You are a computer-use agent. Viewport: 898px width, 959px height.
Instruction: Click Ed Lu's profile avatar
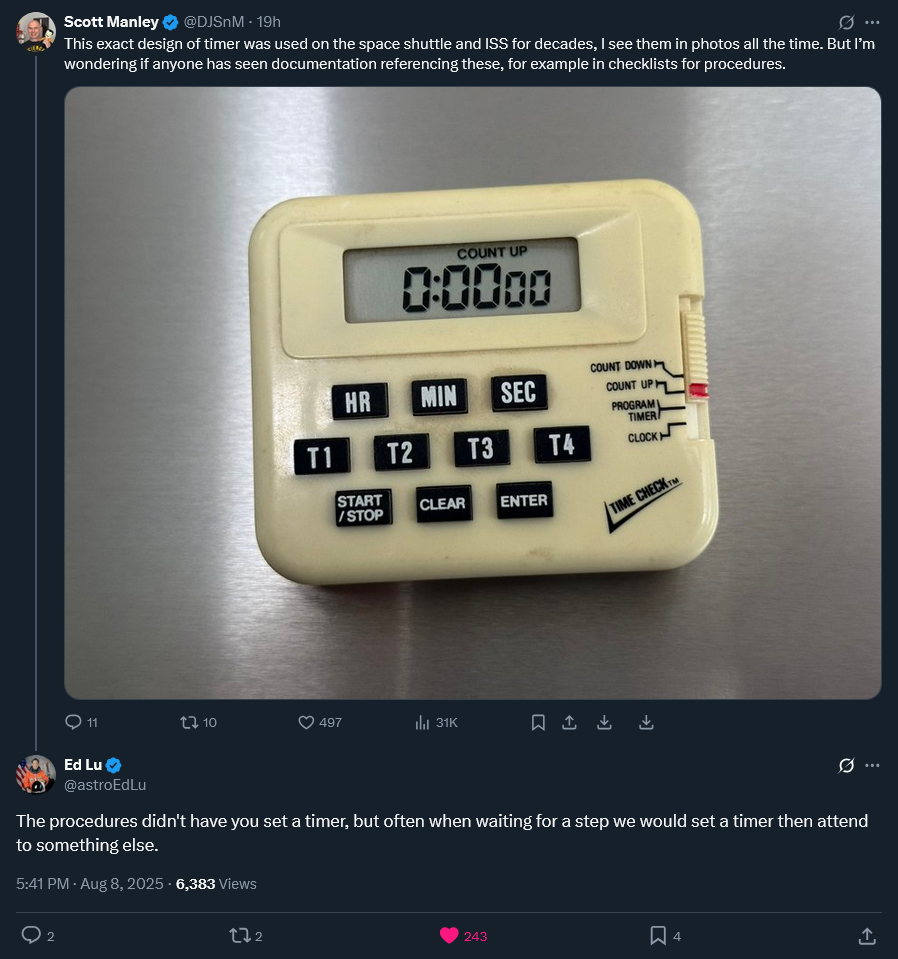click(36, 774)
